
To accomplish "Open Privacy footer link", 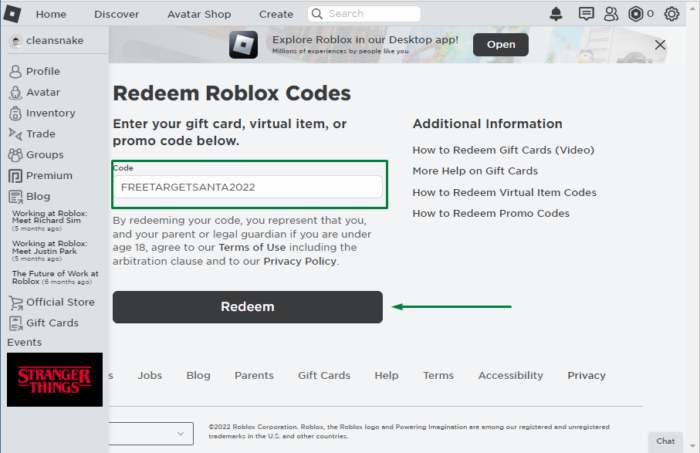I will 586,375.
